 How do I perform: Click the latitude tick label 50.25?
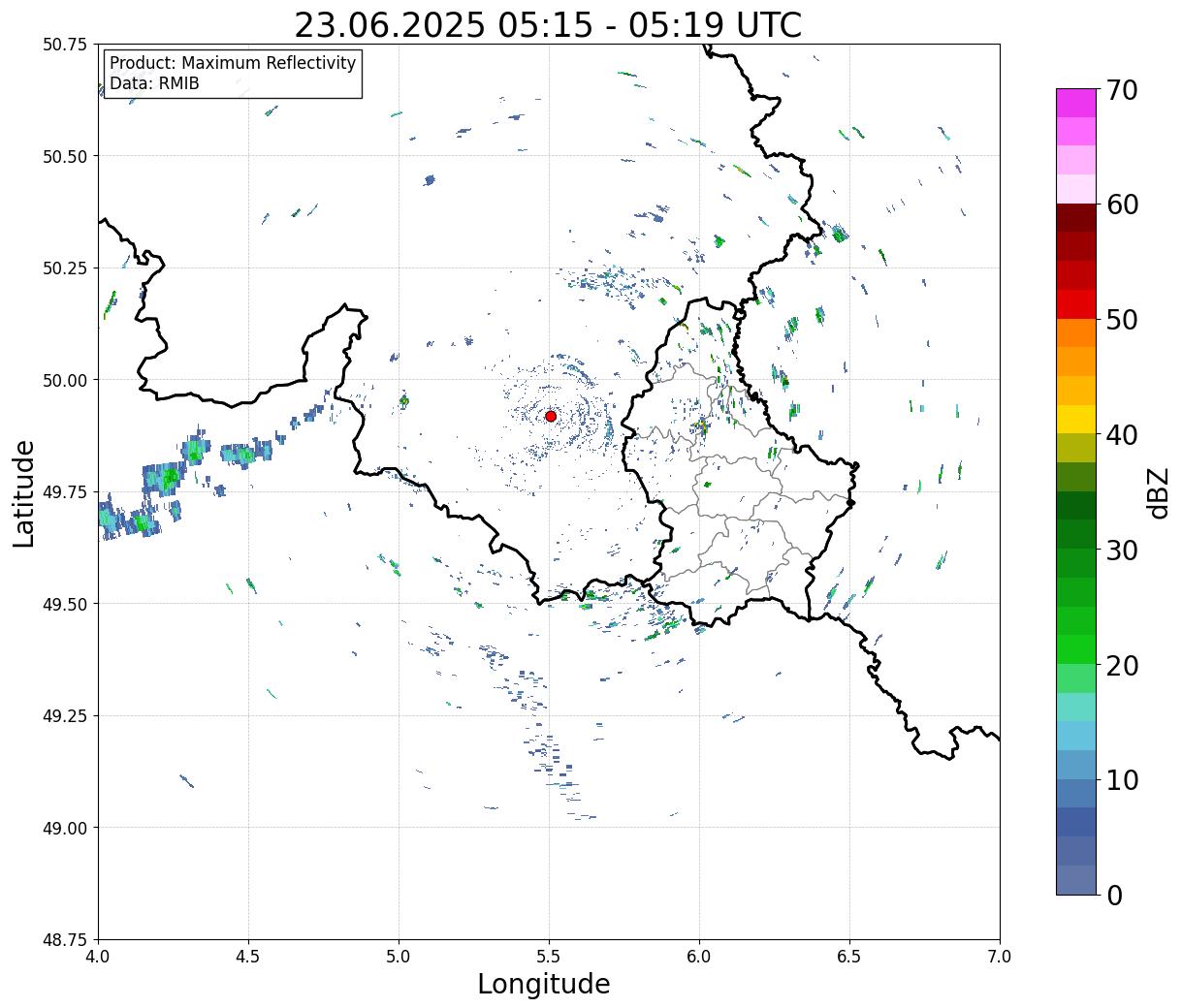(x=65, y=268)
